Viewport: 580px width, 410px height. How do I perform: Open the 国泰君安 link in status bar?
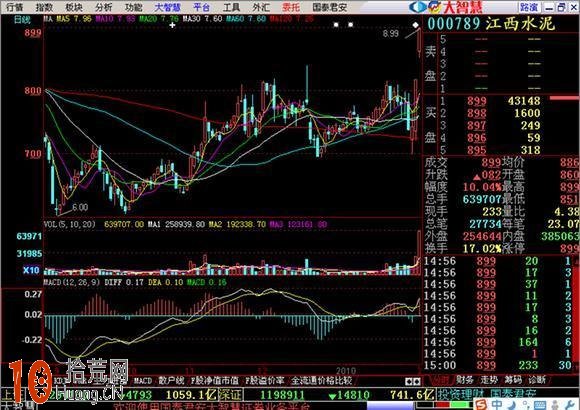tap(514, 395)
